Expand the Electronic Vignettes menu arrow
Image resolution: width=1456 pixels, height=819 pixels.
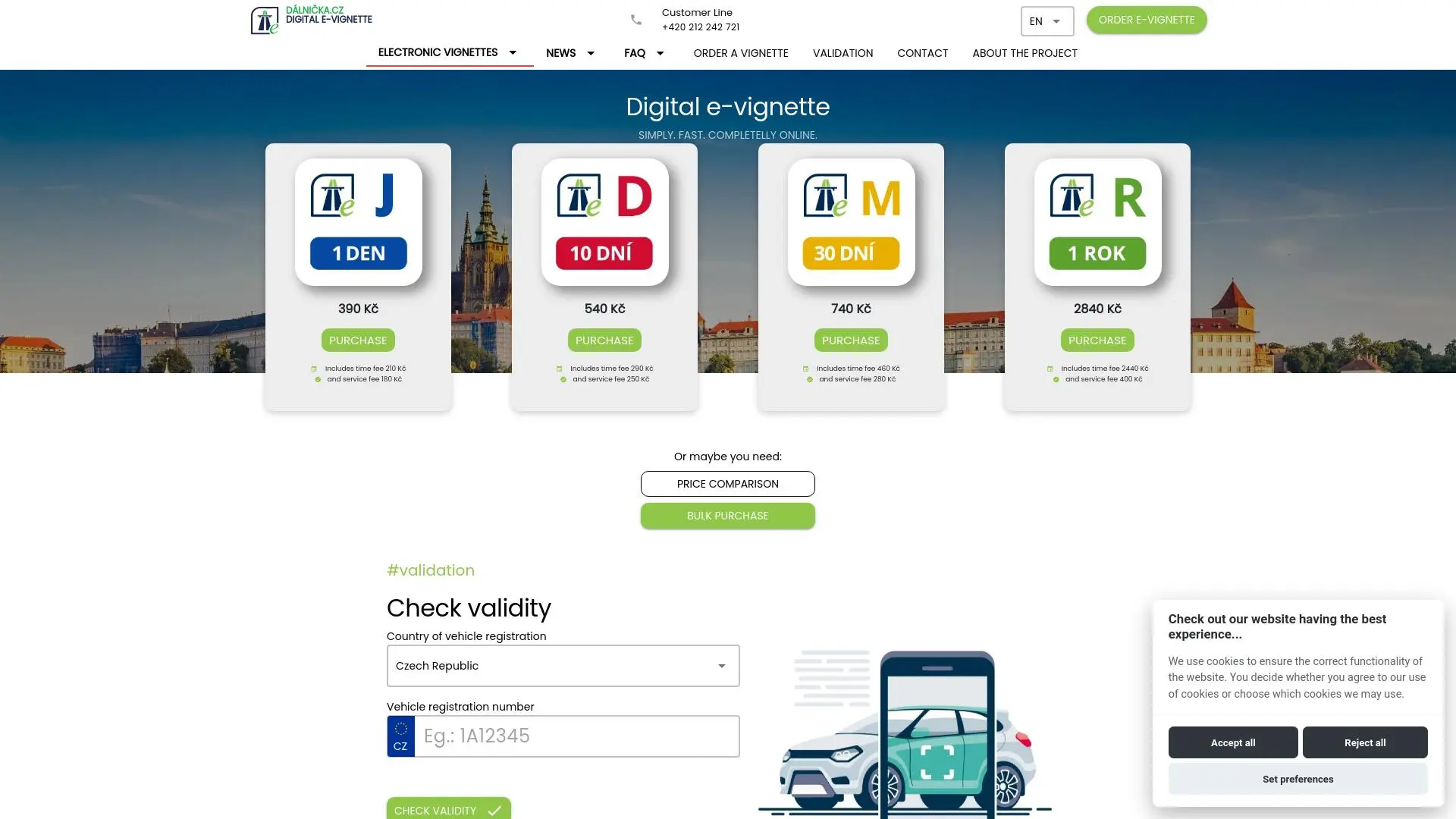pos(513,52)
